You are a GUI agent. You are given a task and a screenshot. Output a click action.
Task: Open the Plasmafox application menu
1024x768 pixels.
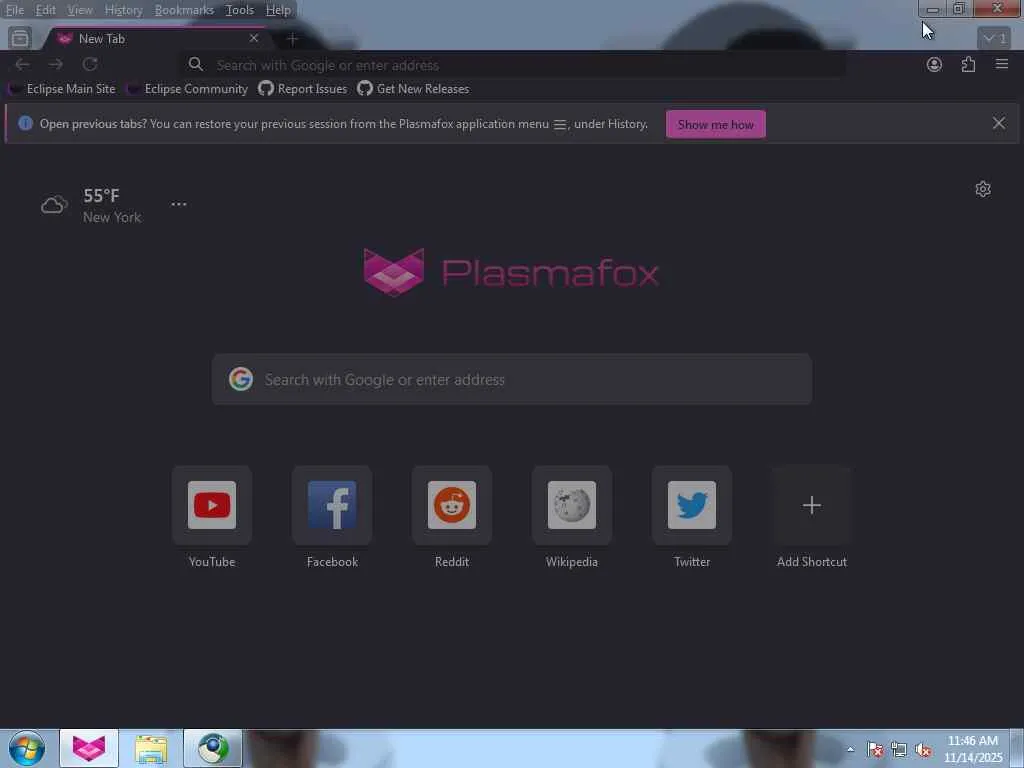pyautogui.click(x=1002, y=64)
